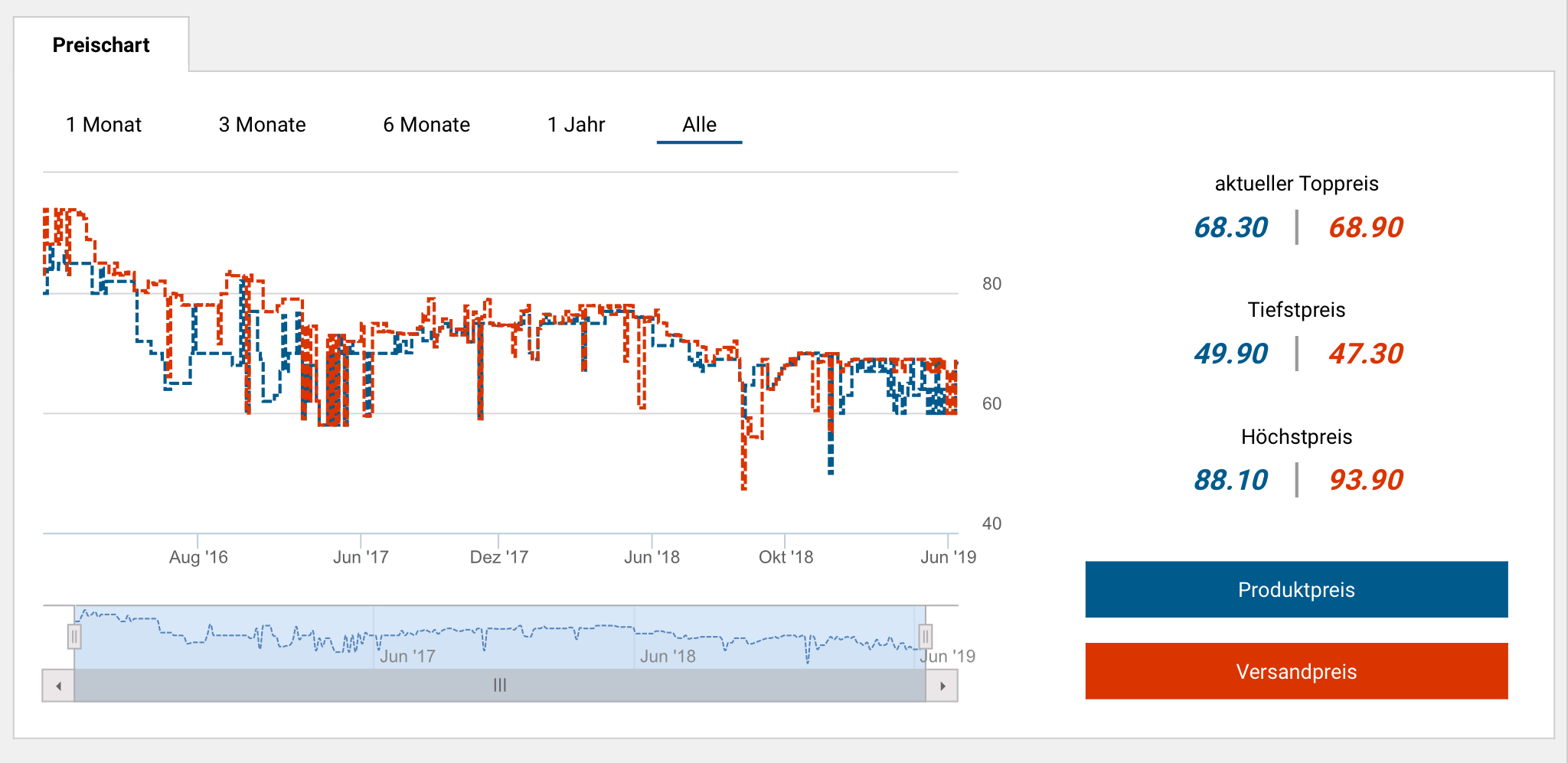
Task: Toggle the Produktpreis series
Action: click(1296, 589)
